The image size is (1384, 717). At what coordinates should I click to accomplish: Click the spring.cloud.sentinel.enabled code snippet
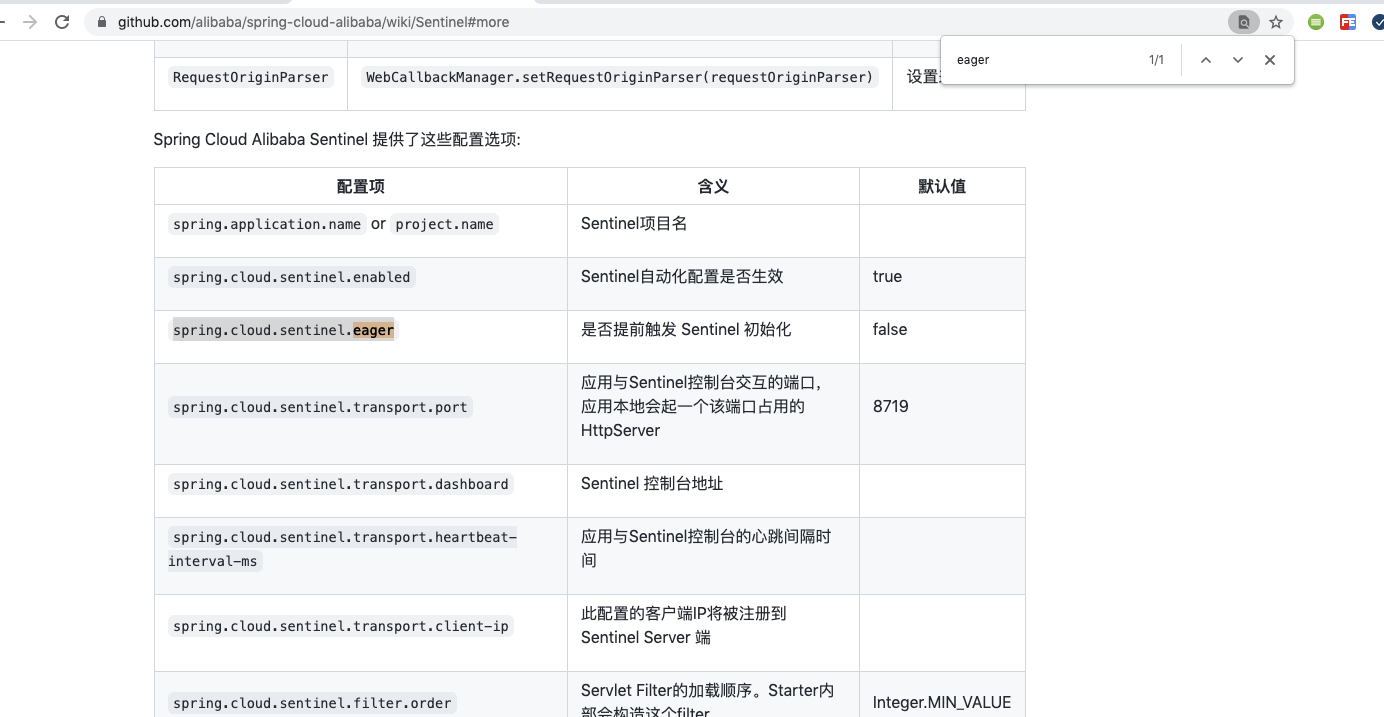pos(290,277)
